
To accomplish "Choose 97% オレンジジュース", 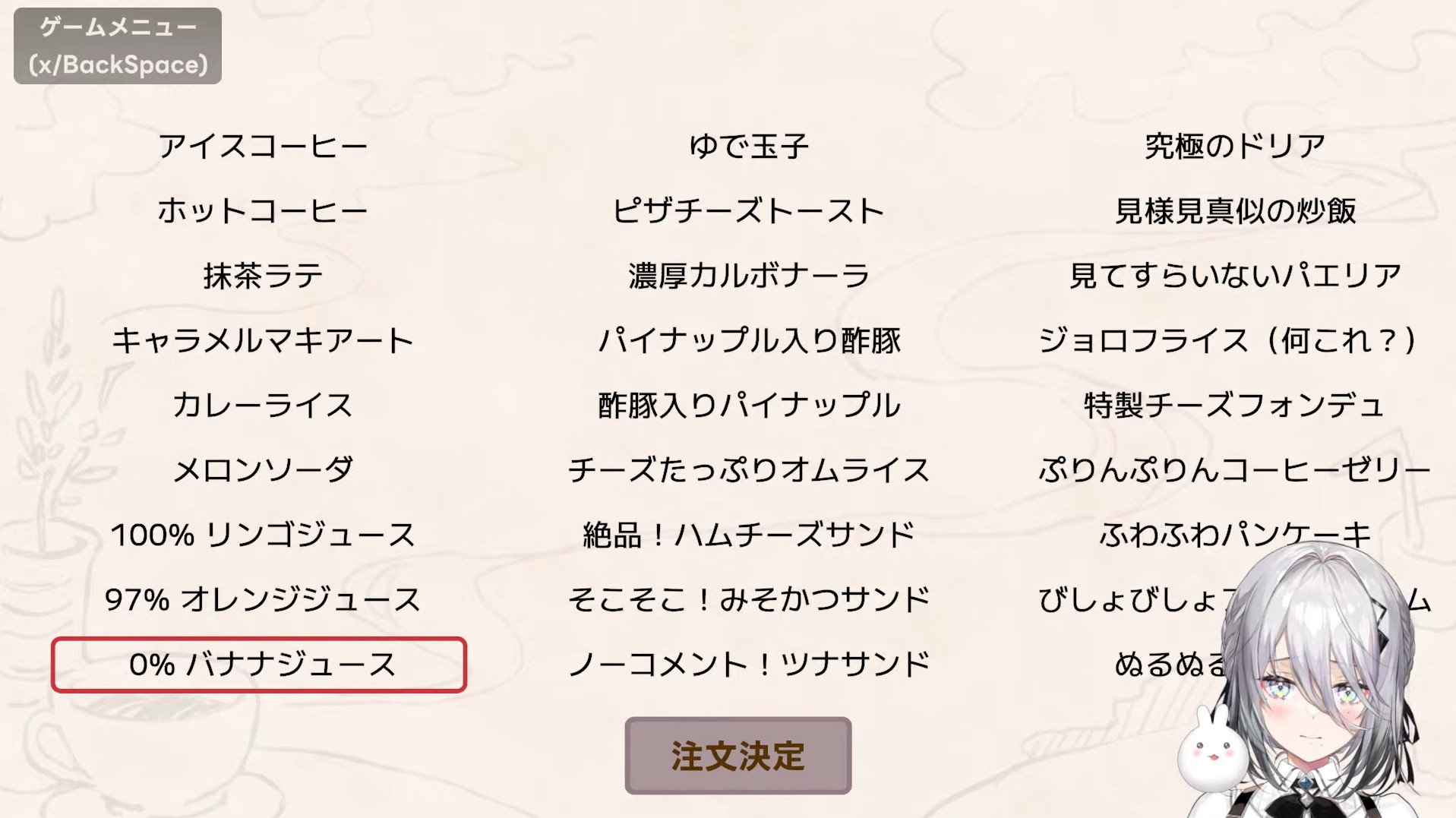I will point(263,599).
